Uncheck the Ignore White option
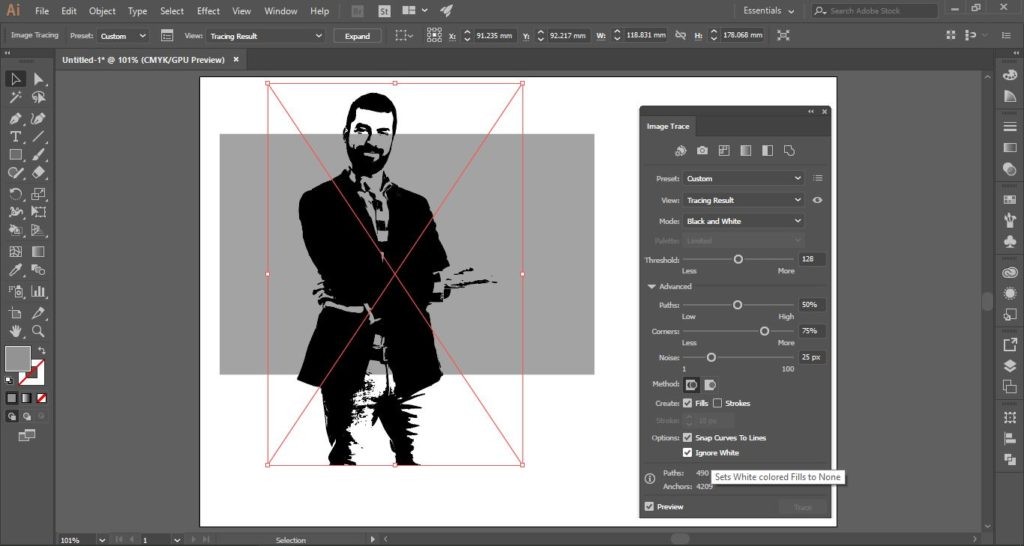The image size is (1024, 546). (x=688, y=453)
